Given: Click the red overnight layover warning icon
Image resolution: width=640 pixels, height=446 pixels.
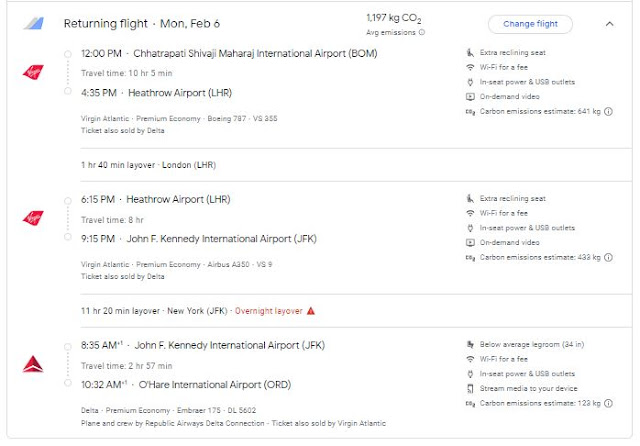Looking at the screenshot, I should pos(311,311).
